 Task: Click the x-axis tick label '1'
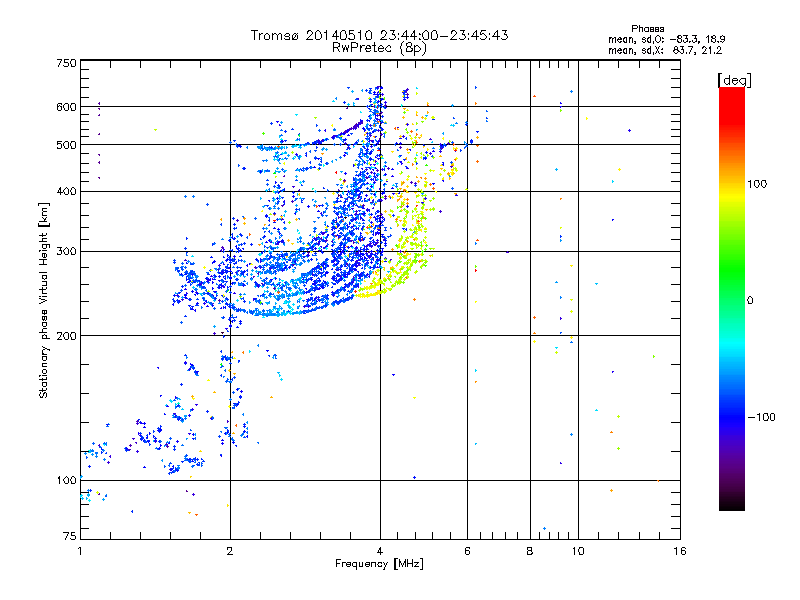(x=80, y=551)
